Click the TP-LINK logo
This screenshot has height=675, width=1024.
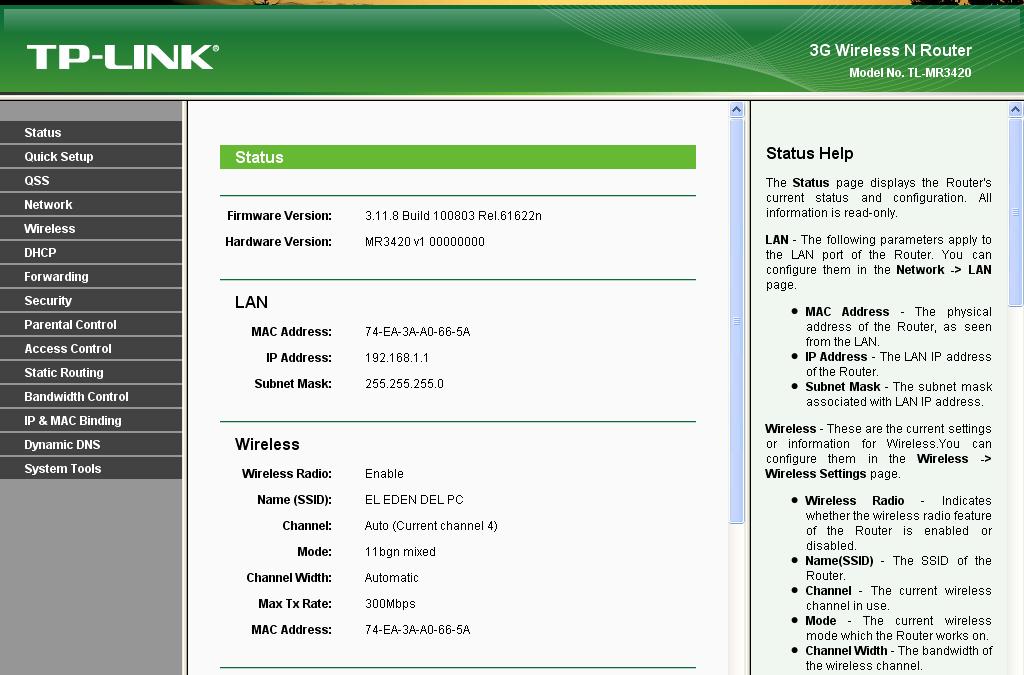pos(123,57)
